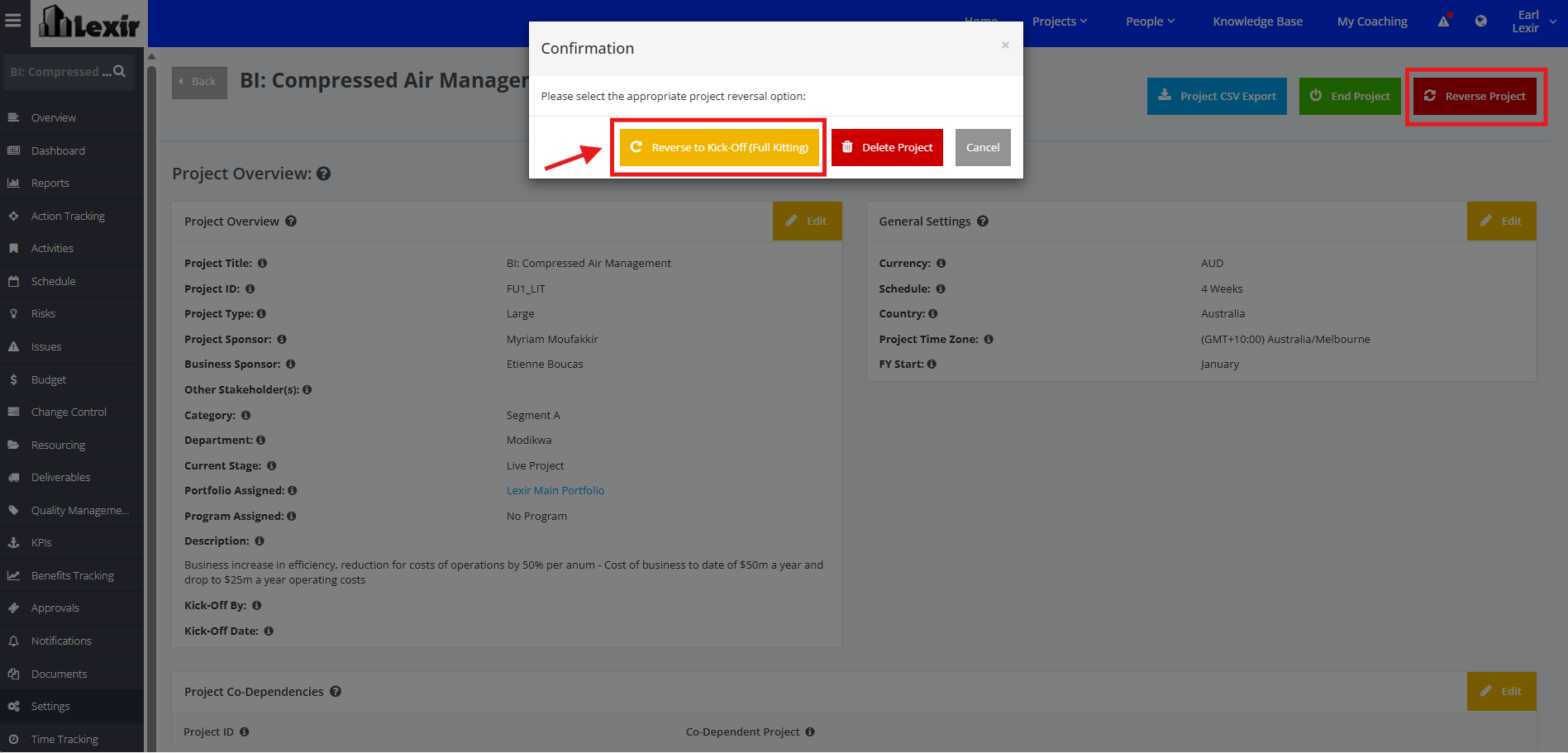This screenshot has width=1568, height=753.
Task: Open Knowledge Base from top menu
Action: pos(1257,21)
